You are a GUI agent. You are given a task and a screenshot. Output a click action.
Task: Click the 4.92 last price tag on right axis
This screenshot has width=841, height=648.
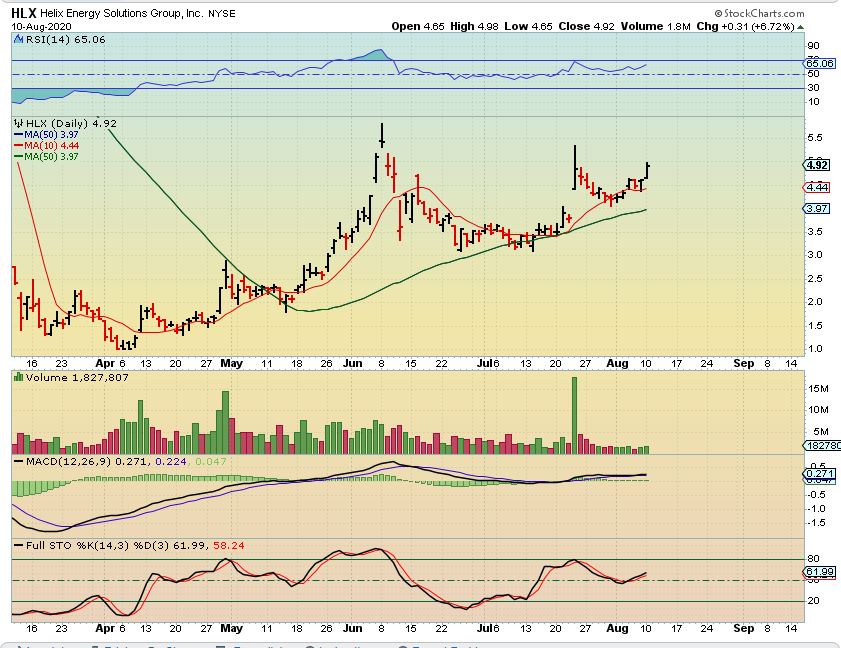pyautogui.click(x=817, y=165)
